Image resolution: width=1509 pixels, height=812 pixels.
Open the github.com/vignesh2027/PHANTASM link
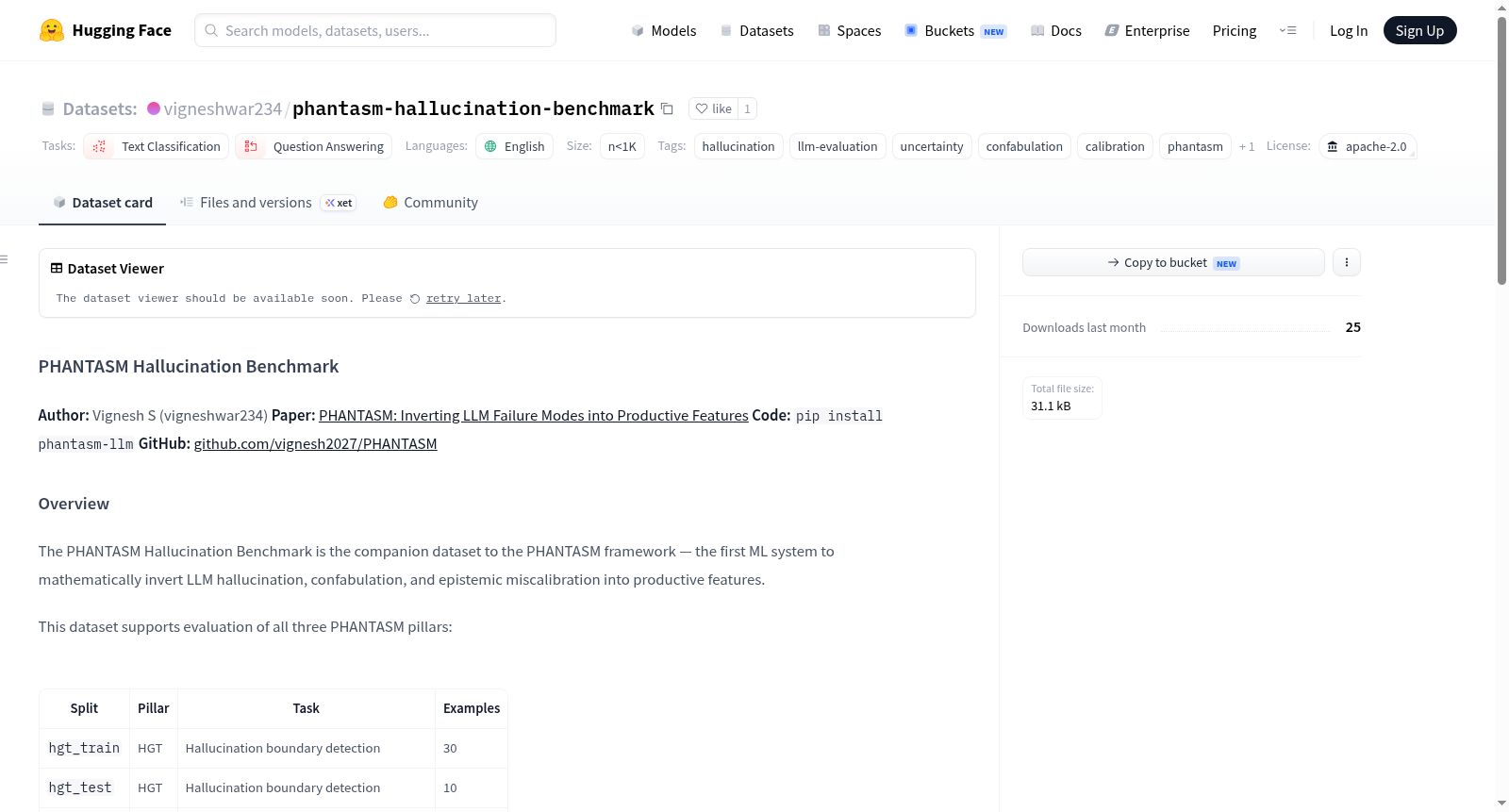(315, 443)
